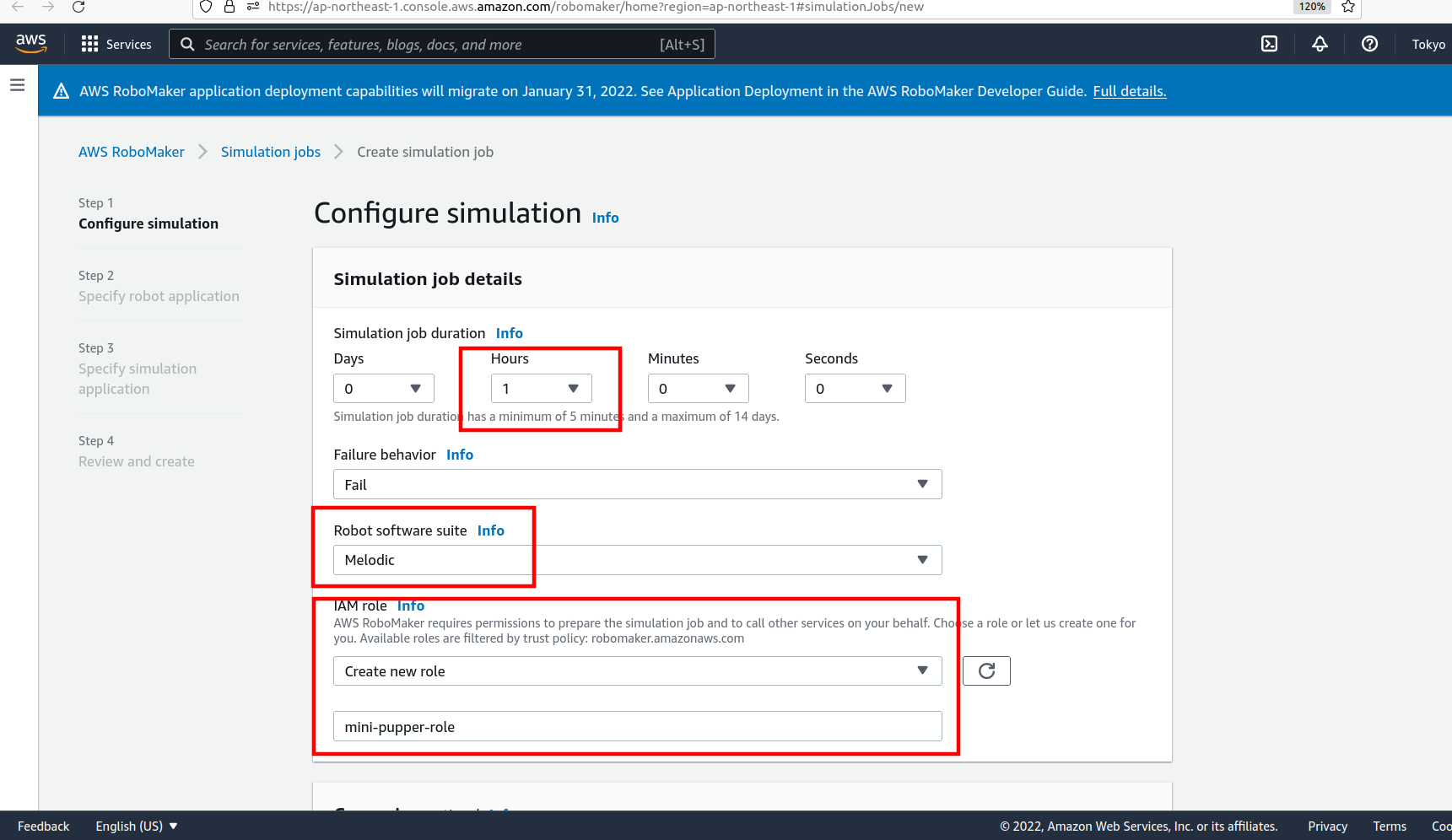The height and width of the screenshot is (840, 1452).
Task: Open the Hours duration dropdown
Action: tap(541, 389)
